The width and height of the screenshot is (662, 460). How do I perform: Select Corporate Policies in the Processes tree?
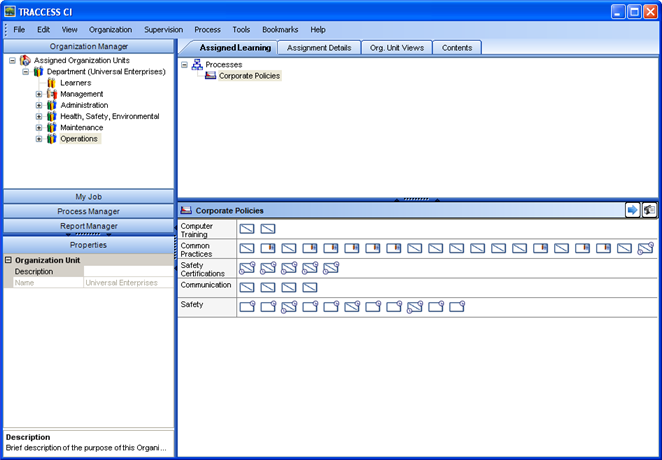(x=249, y=76)
